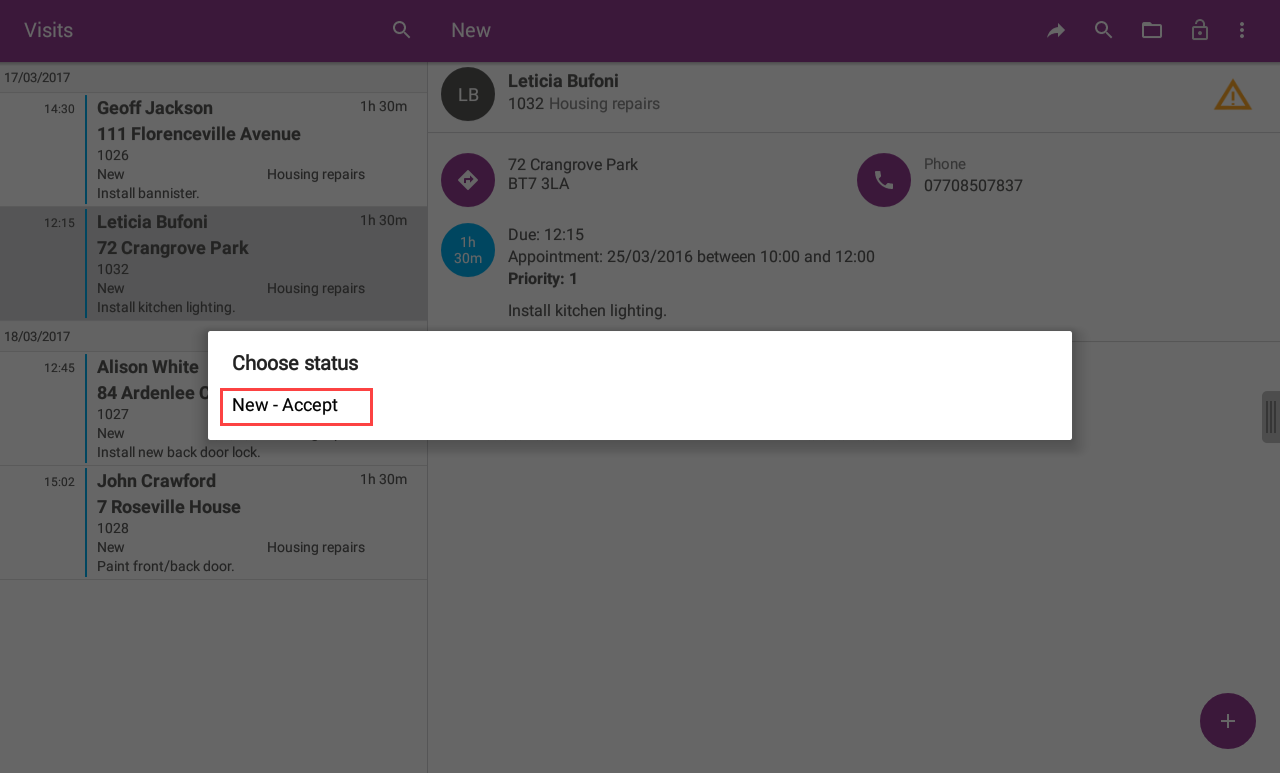Tap 'Install bannister.' description

(x=148, y=193)
